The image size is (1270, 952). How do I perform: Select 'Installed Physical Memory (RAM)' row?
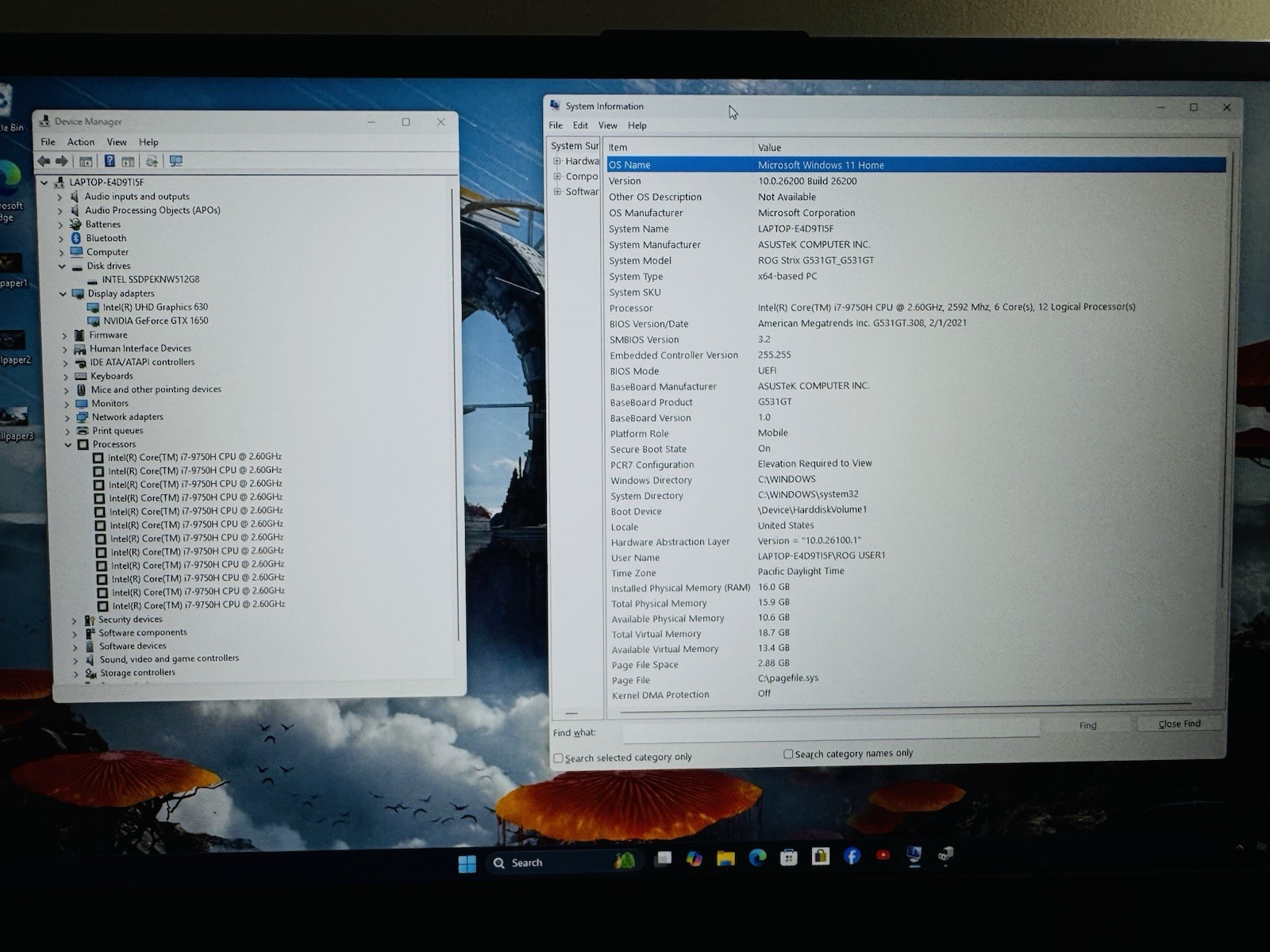(x=916, y=588)
